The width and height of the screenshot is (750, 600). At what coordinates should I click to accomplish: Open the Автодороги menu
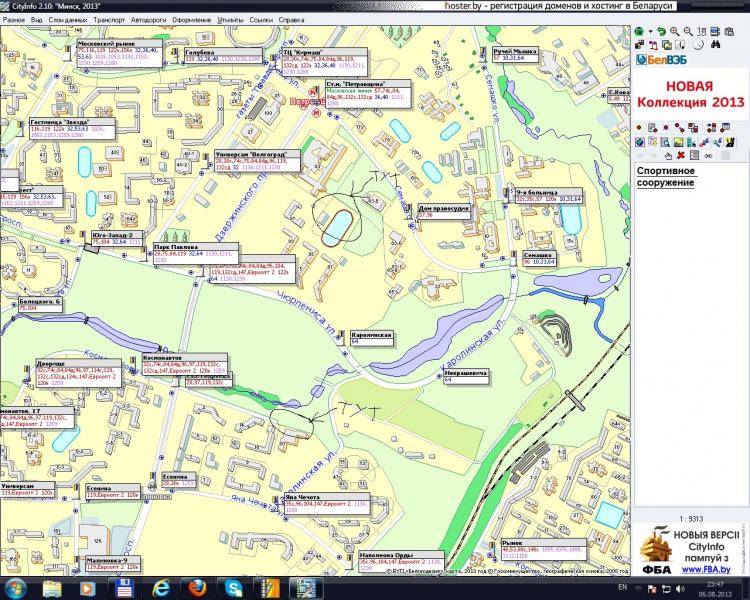point(149,19)
